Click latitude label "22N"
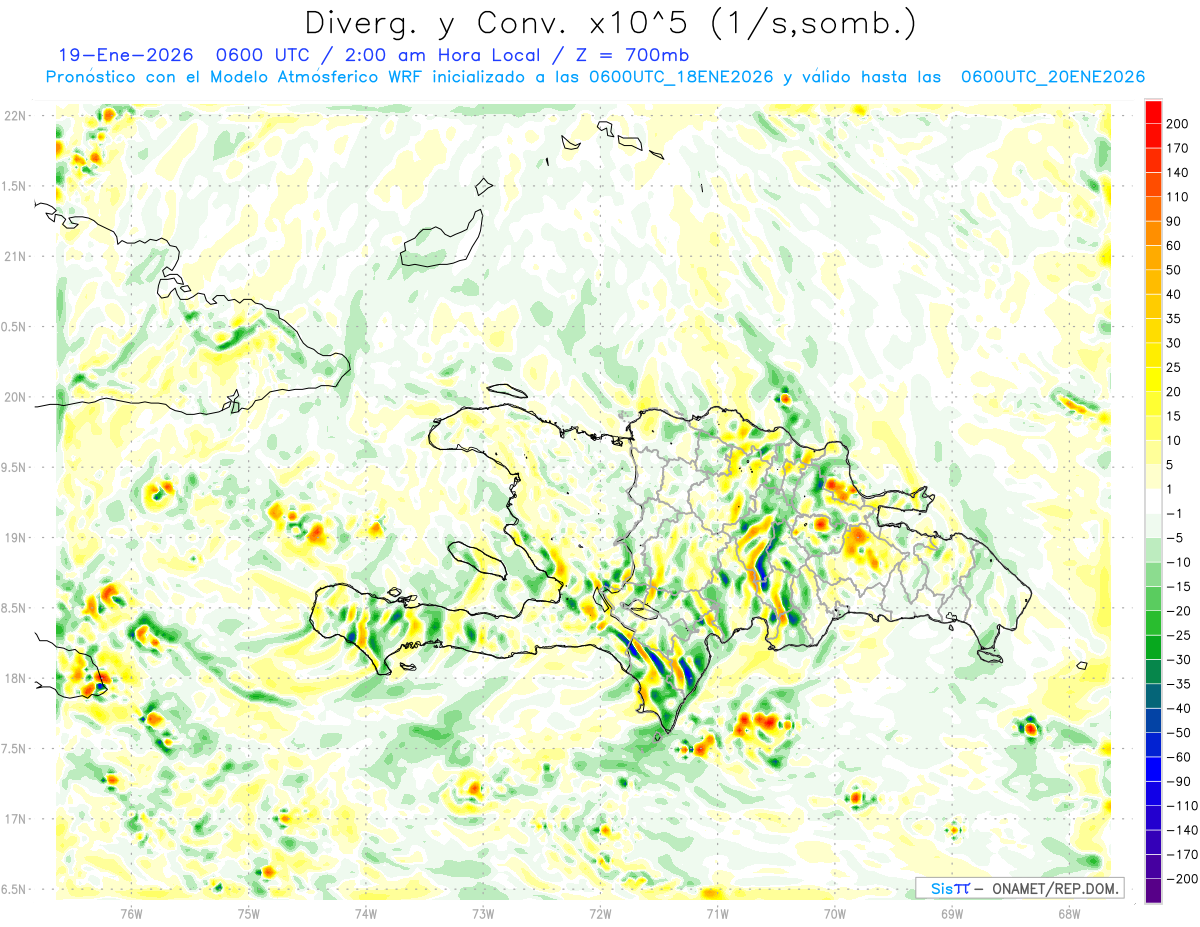1200x927 pixels. pyautogui.click(x=14, y=116)
